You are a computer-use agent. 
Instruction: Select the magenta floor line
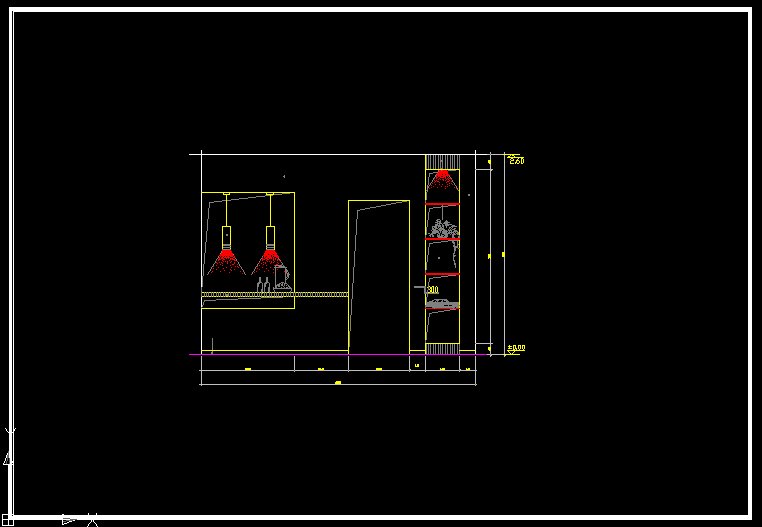click(300, 354)
